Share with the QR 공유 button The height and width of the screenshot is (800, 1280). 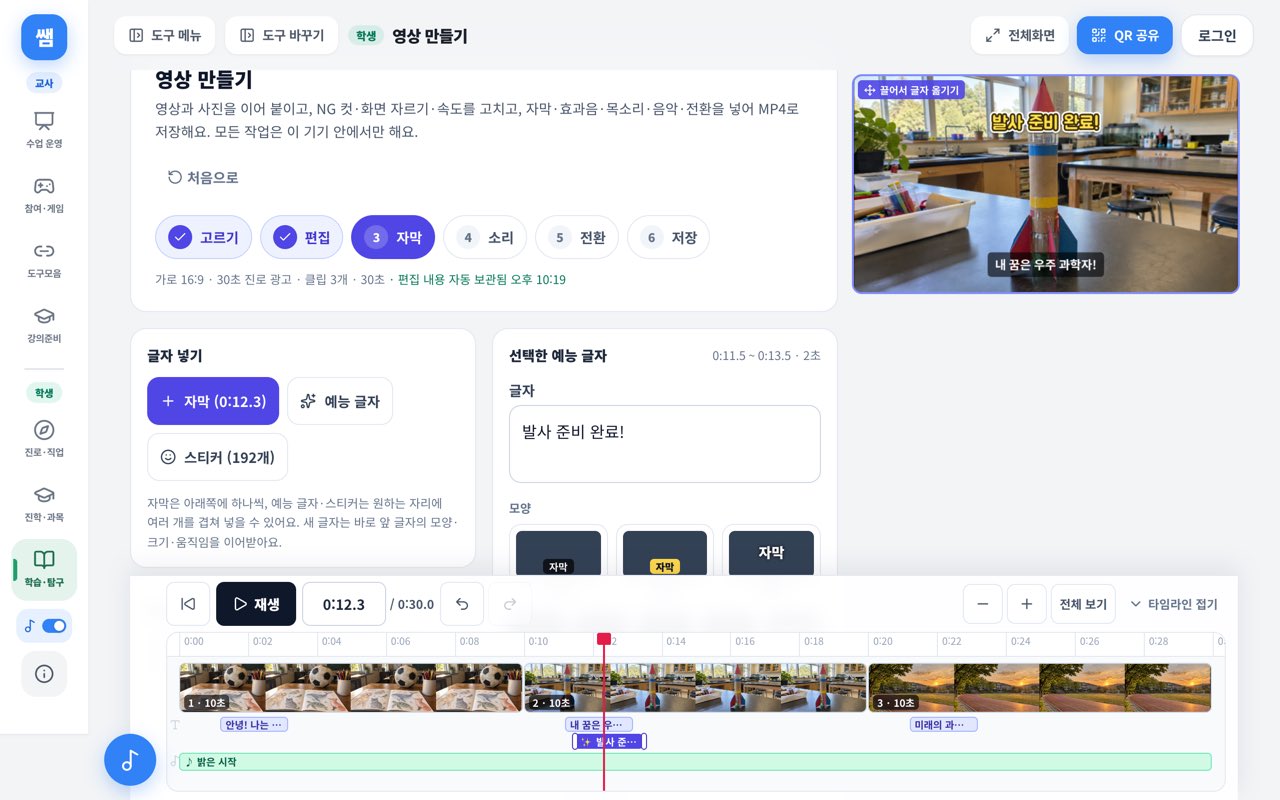[x=1125, y=36]
